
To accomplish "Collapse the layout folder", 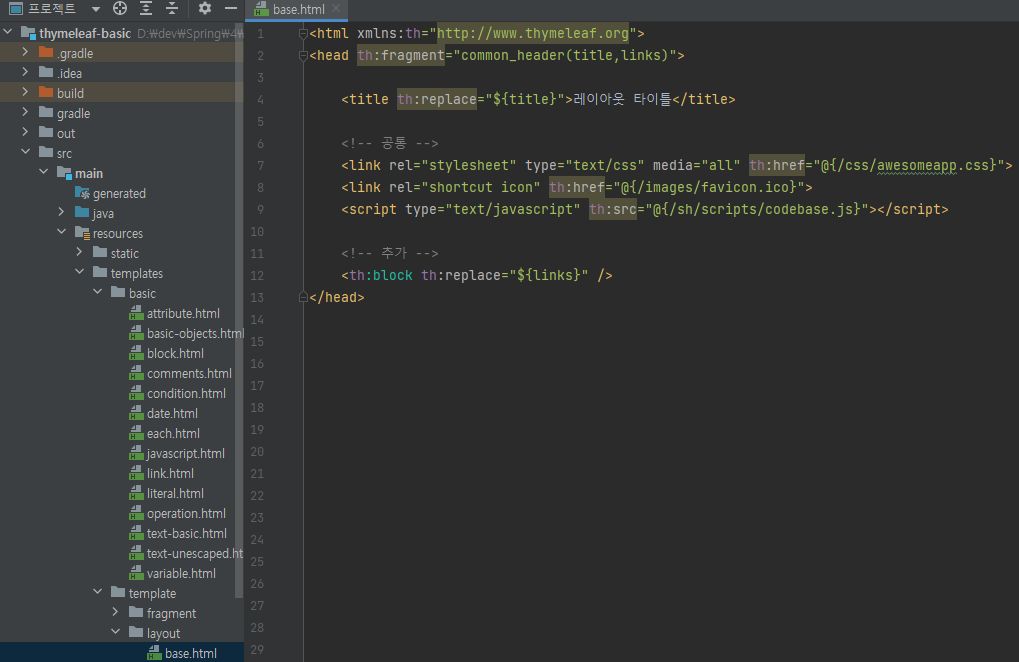I will [115, 632].
